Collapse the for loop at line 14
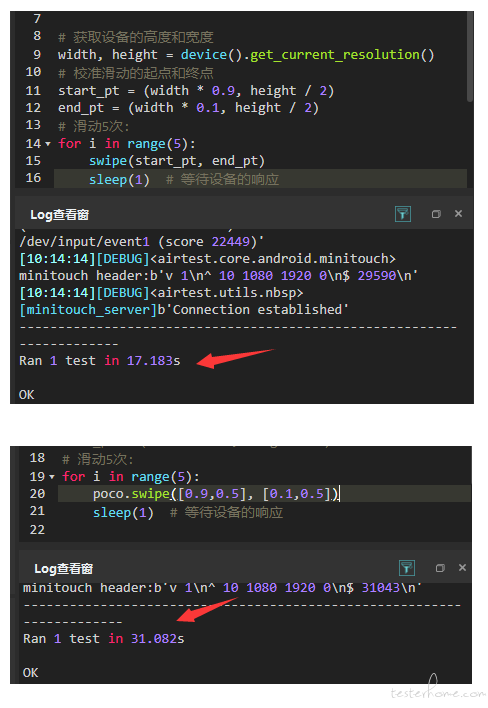The image size is (488, 708). click(48, 144)
